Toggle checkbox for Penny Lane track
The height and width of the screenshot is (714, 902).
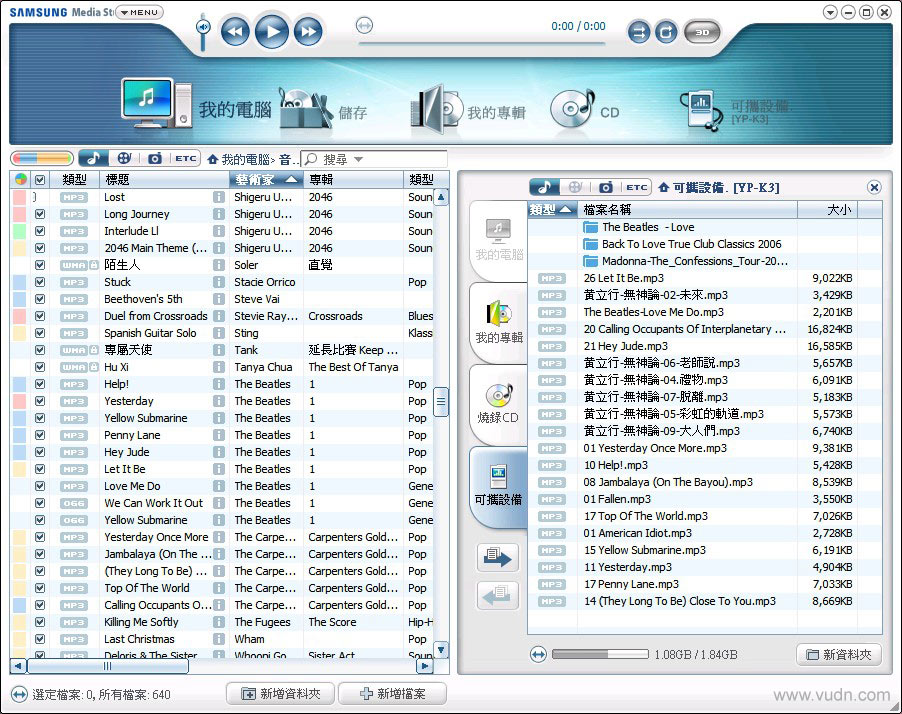40,435
